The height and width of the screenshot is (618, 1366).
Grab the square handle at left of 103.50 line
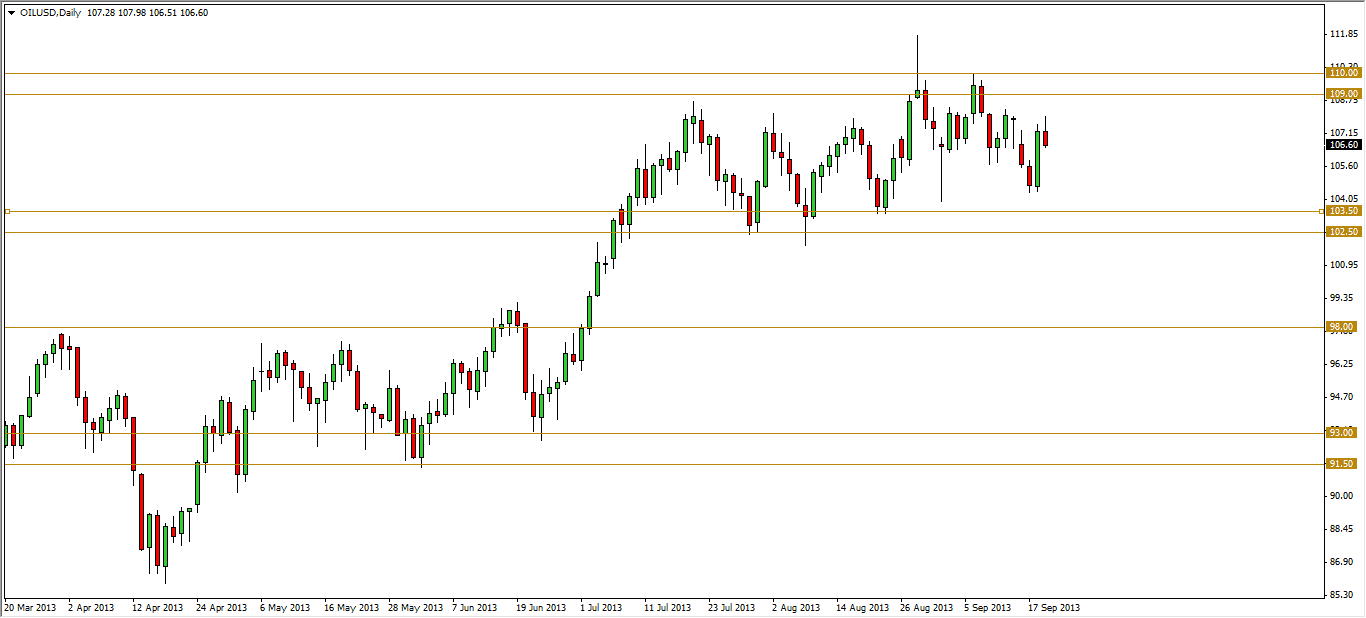(x=7, y=211)
